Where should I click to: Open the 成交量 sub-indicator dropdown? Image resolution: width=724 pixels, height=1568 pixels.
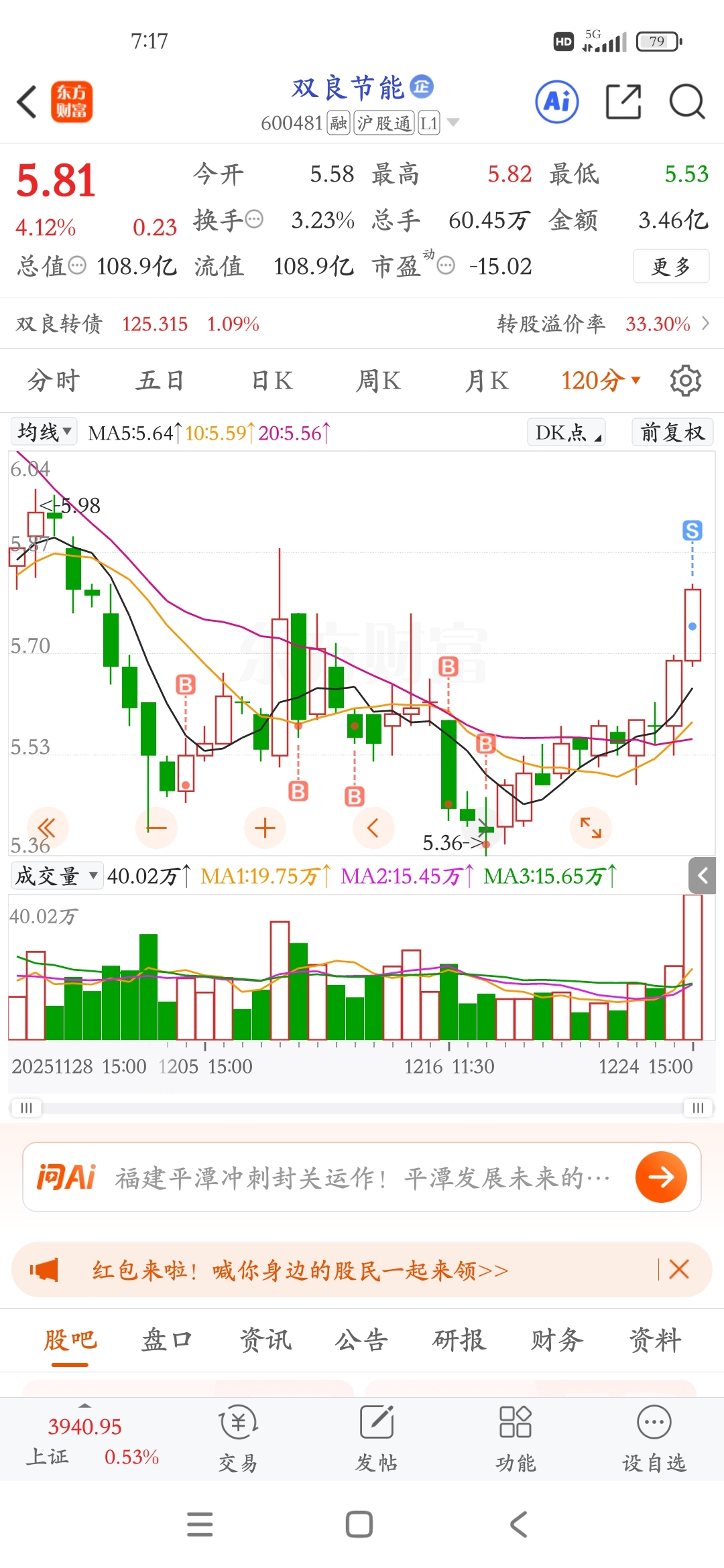tap(57, 875)
